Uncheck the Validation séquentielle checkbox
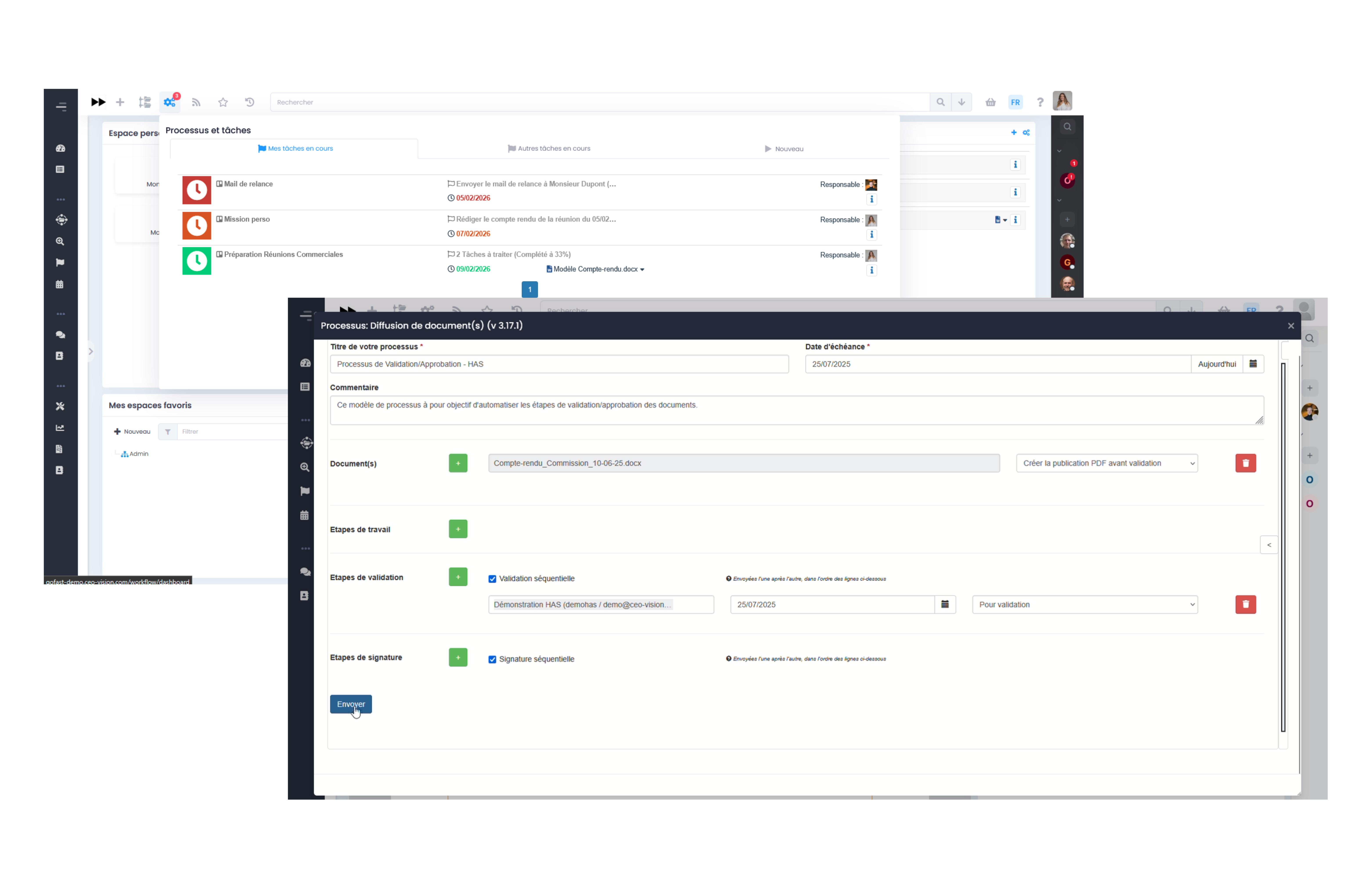Image resolution: width=1372 pixels, height=888 pixels. (492, 579)
